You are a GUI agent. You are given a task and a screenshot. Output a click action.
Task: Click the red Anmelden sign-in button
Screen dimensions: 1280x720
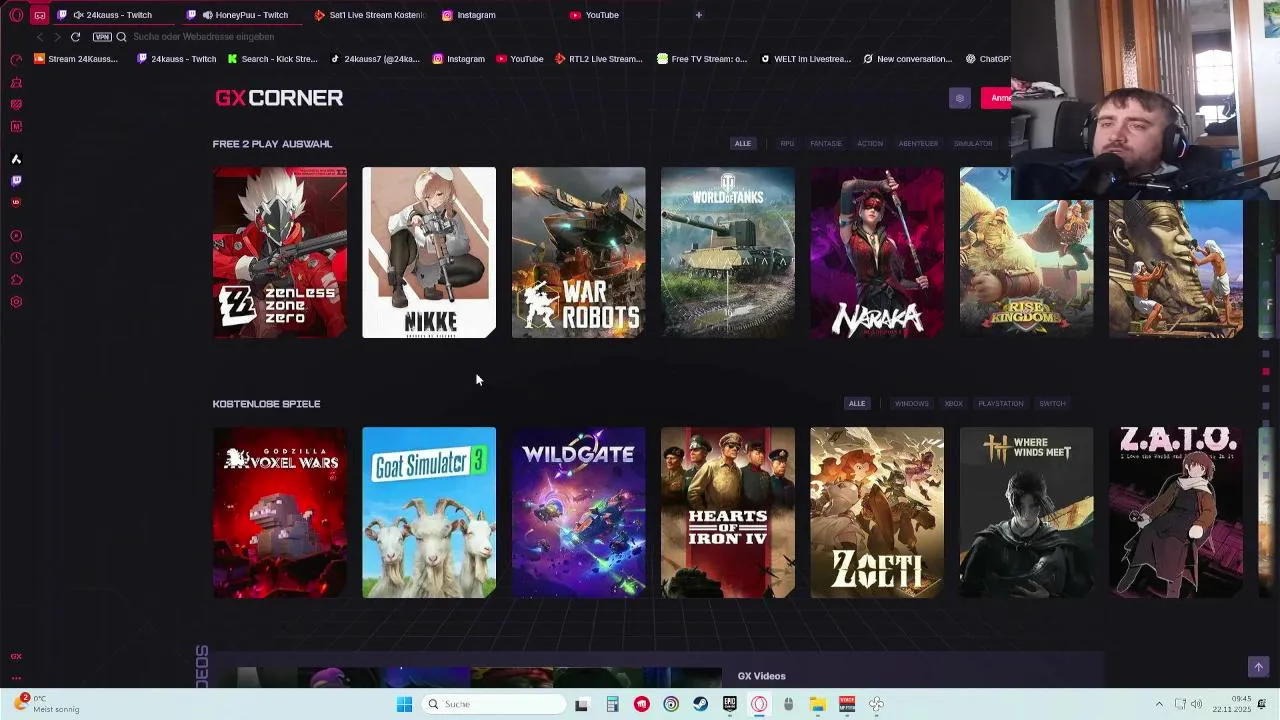pos(997,98)
